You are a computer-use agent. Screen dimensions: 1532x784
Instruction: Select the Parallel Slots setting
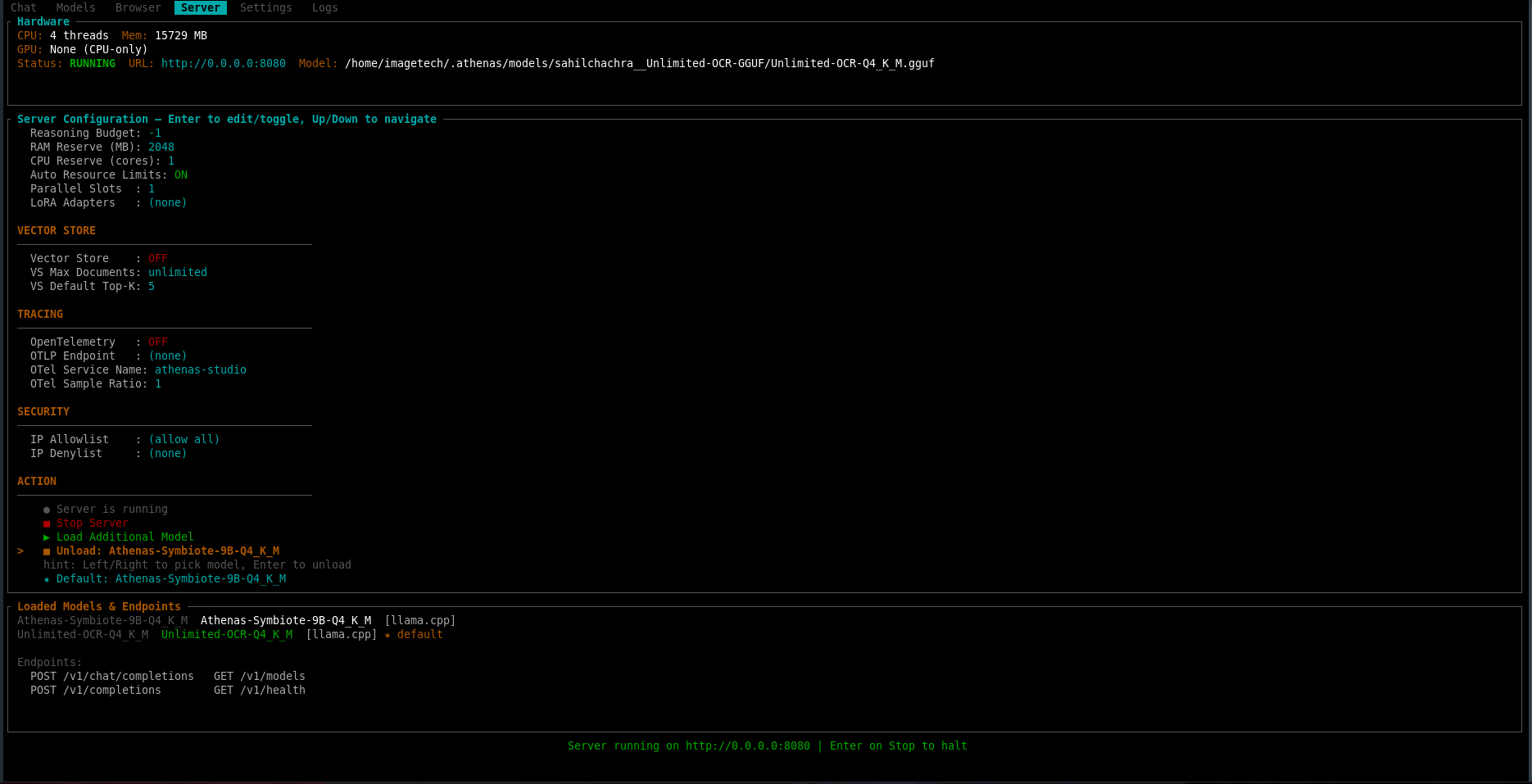pos(93,189)
